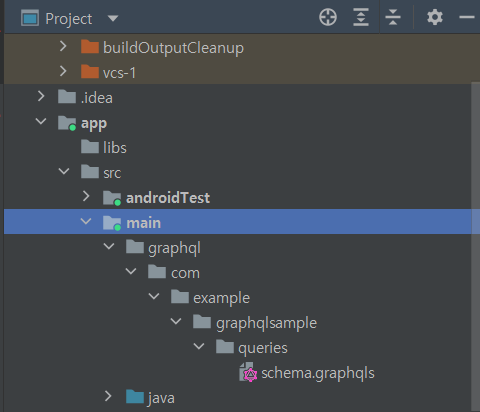Select the queries folder label

pyautogui.click(x=263, y=348)
